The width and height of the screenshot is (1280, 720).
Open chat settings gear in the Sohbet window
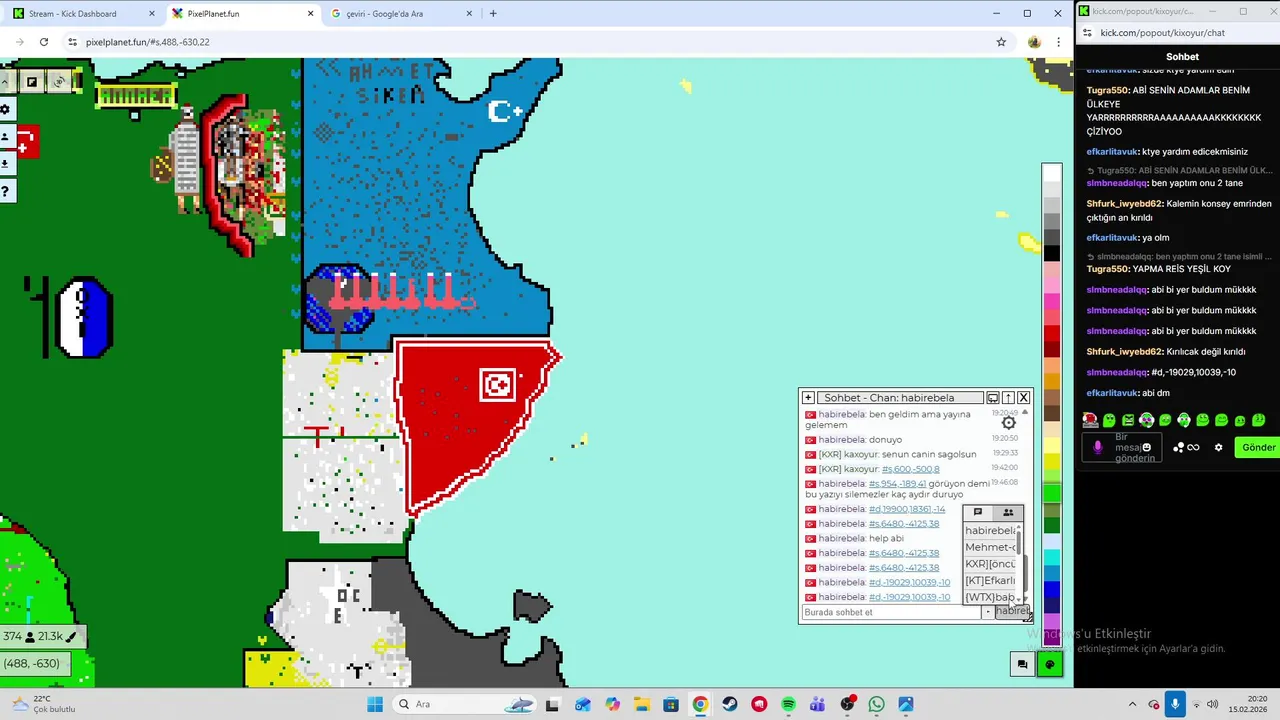click(1008, 423)
